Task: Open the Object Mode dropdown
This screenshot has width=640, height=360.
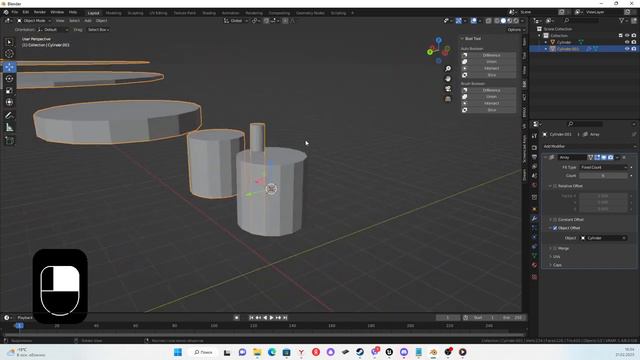Action: click(x=34, y=20)
